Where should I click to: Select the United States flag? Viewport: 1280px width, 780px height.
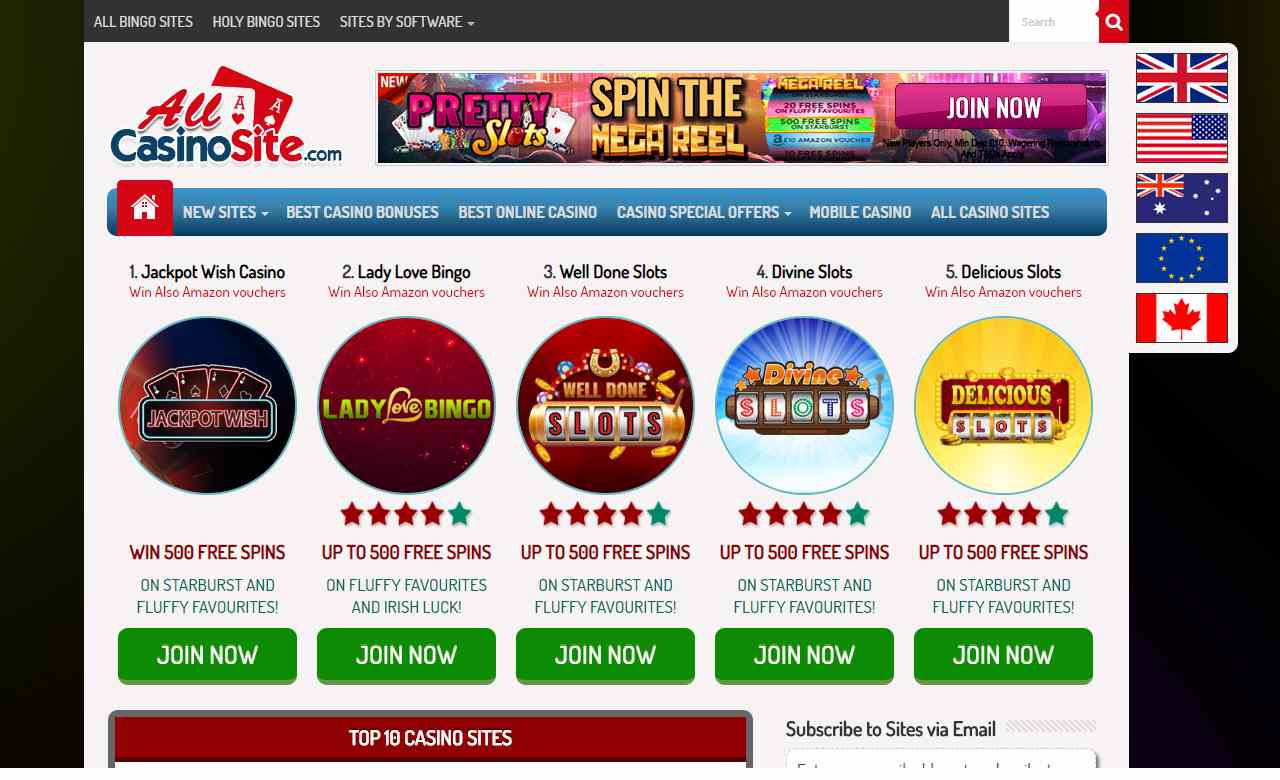1182,138
